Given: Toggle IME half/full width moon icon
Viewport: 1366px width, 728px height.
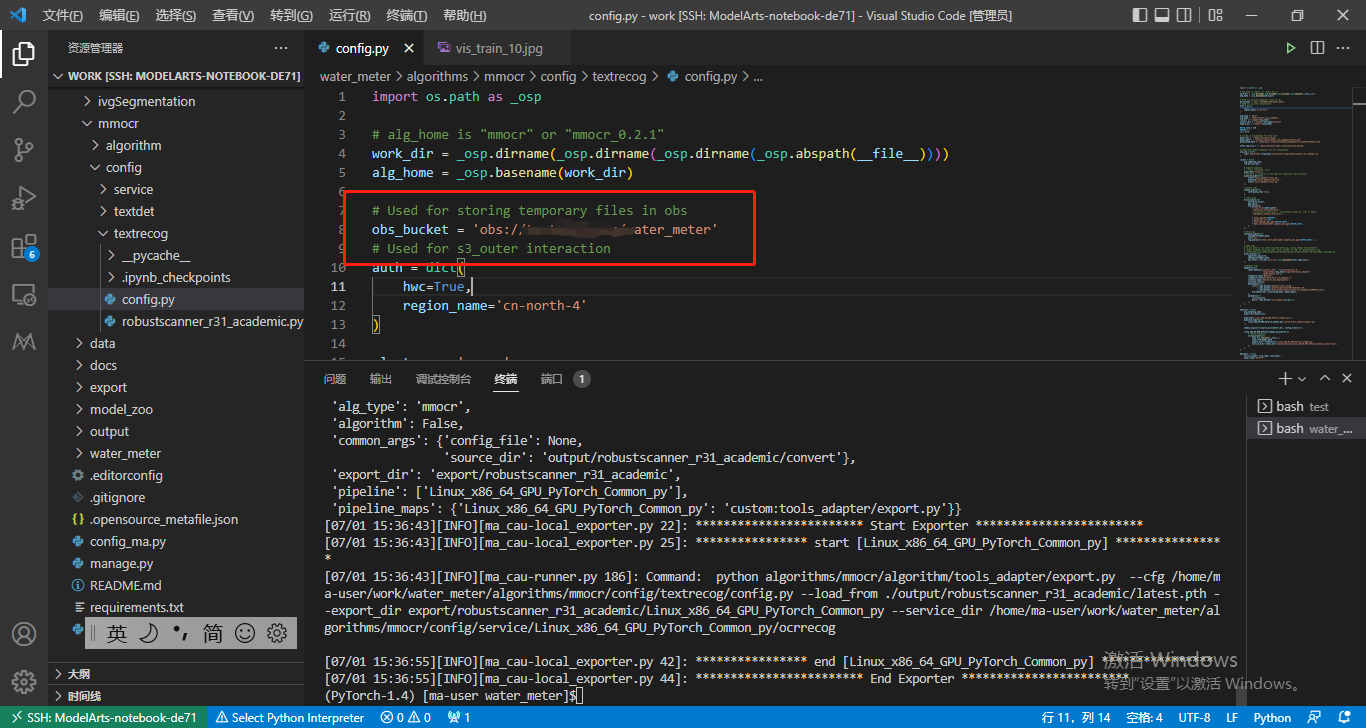Looking at the screenshot, I should pos(149,633).
